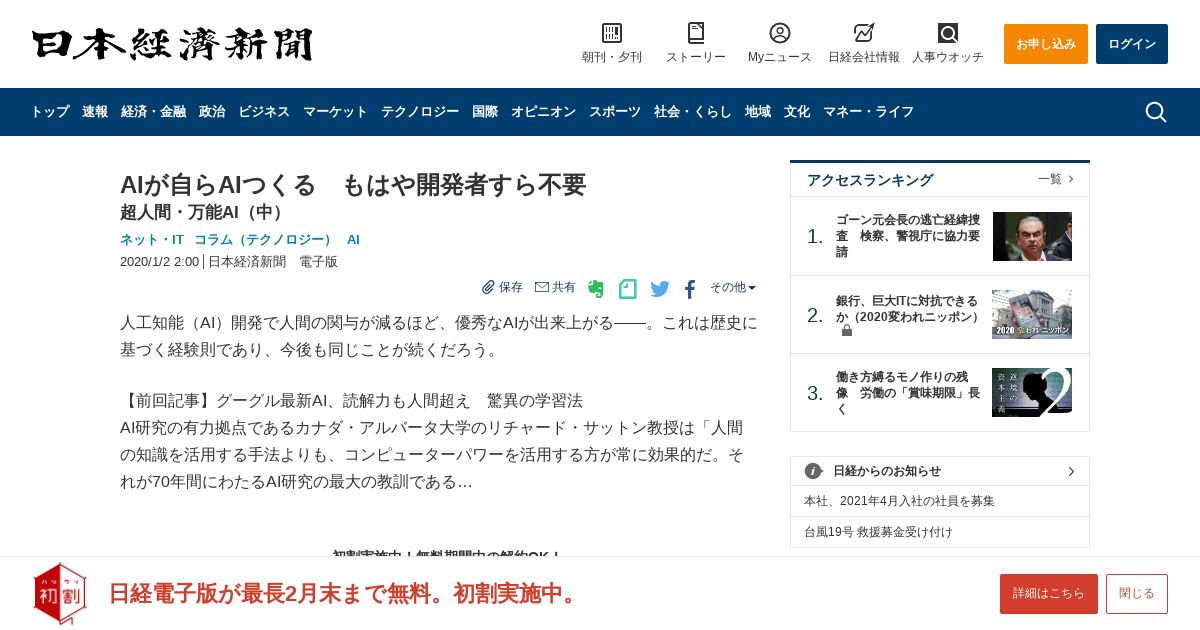Screen dimensions: 1200x630
Task: Open the 速報 section
Action: [95, 112]
